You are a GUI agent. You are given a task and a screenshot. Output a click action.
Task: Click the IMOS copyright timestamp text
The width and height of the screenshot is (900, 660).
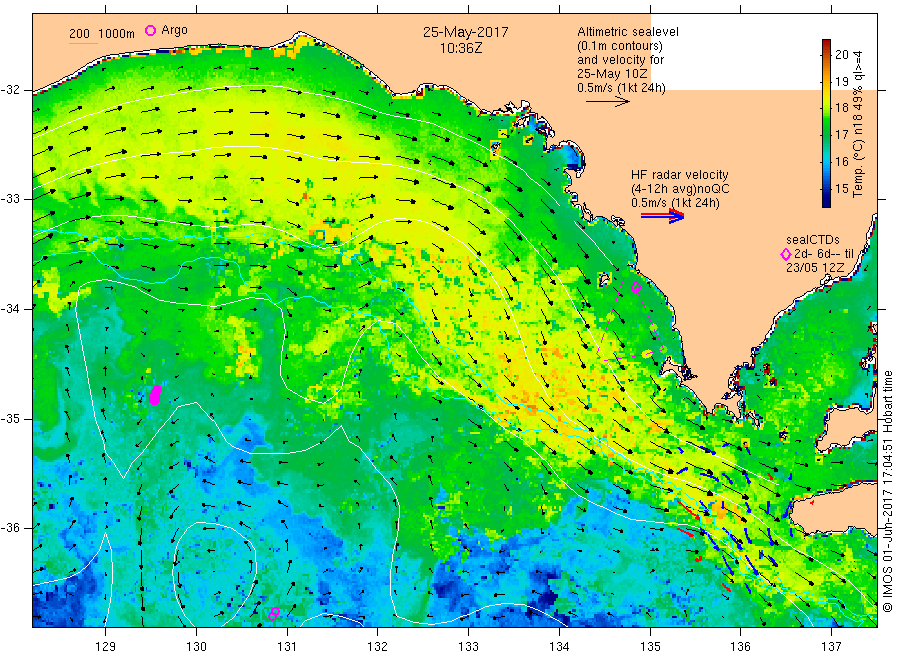pos(887,491)
